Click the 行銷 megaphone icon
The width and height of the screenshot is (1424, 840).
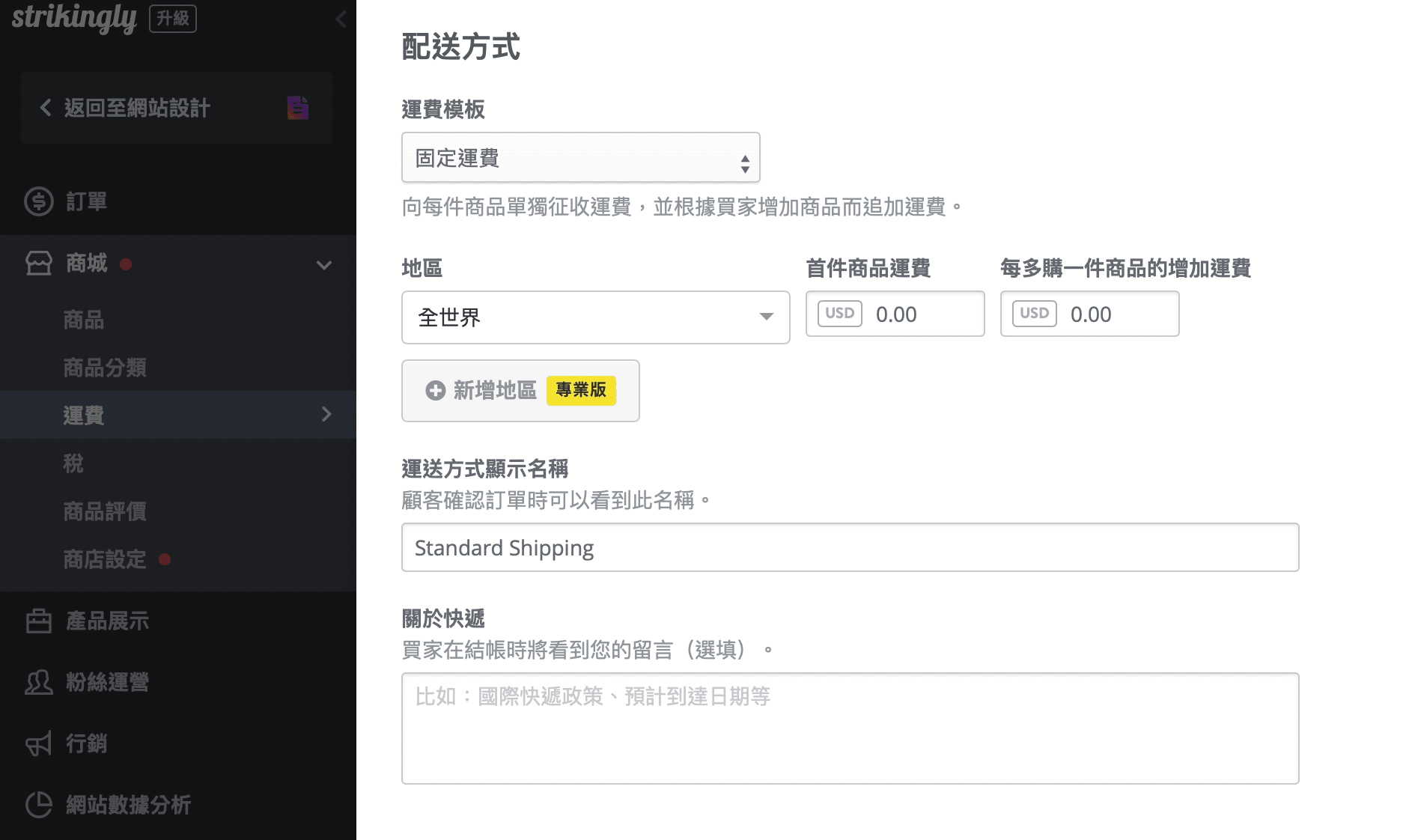(38, 743)
